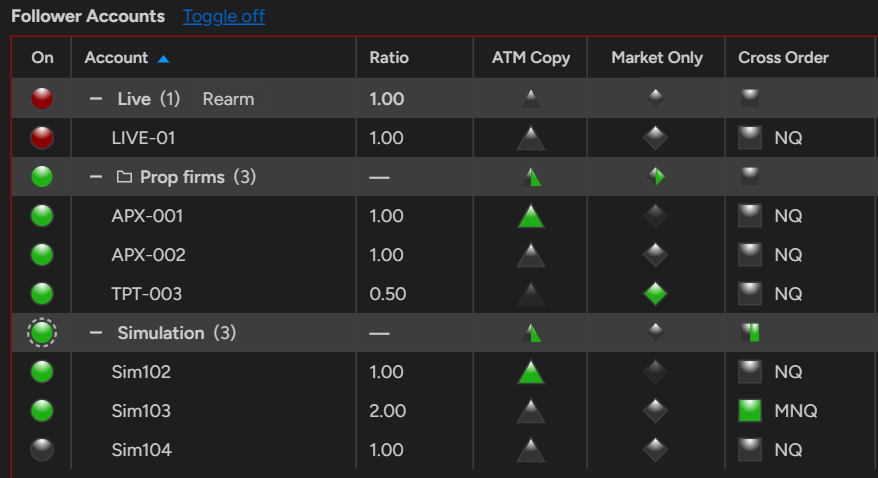
Task: Click the On column header
Action: (x=42, y=58)
